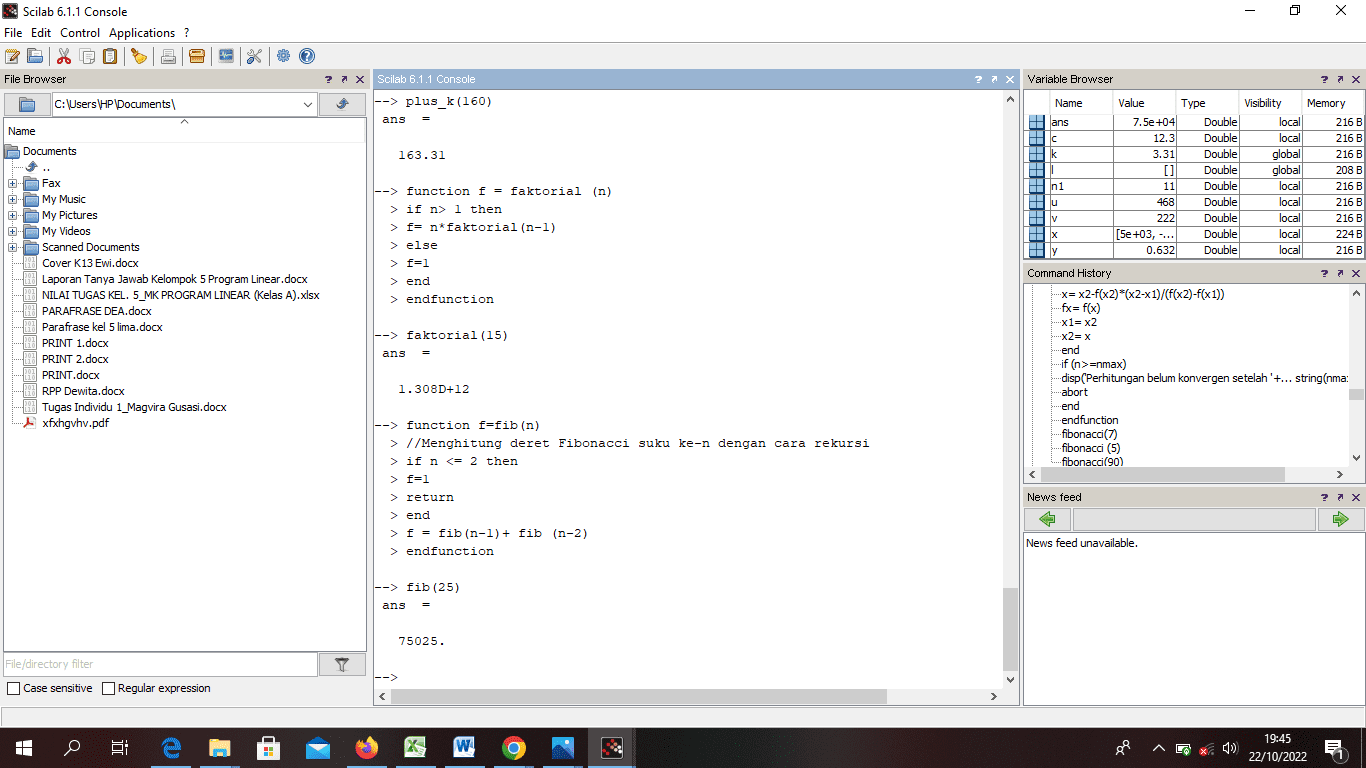Expand the My Pictures folder
This screenshot has height=768, width=1366.
12,215
